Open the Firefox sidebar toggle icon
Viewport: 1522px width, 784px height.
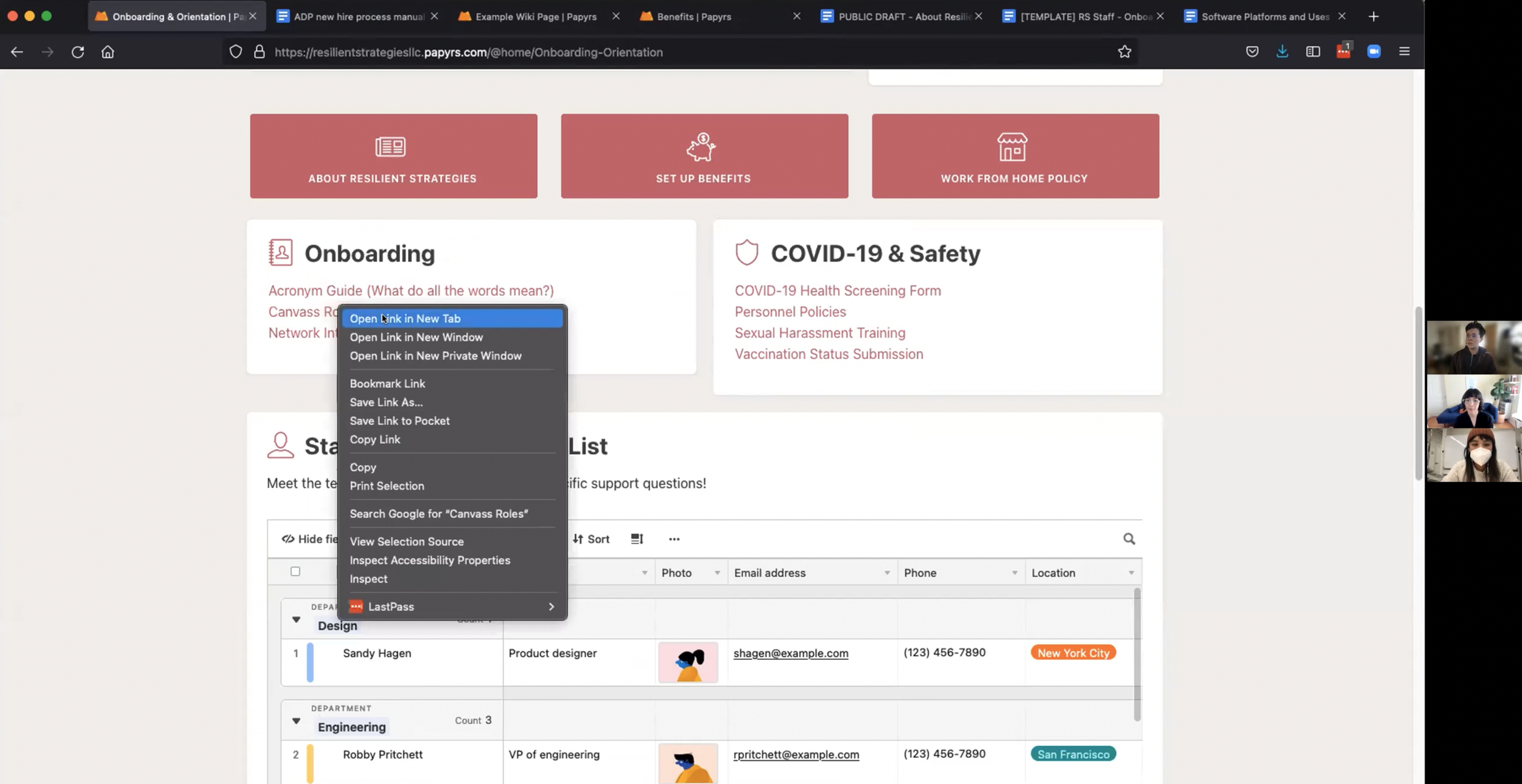click(x=1313, y=52)
